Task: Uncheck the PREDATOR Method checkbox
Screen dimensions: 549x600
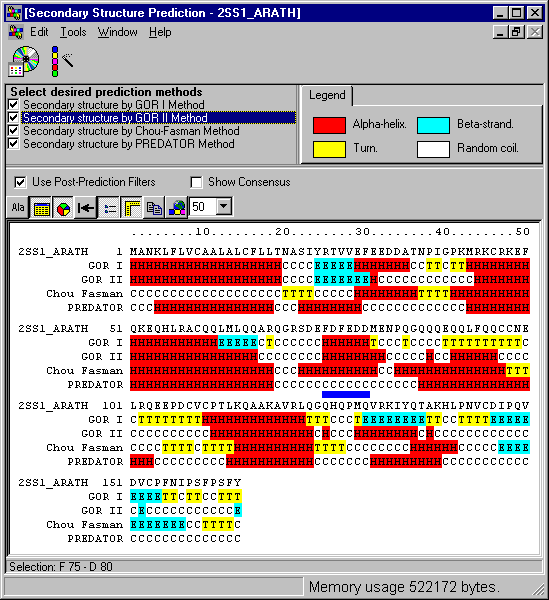Action: pos(13,143)
